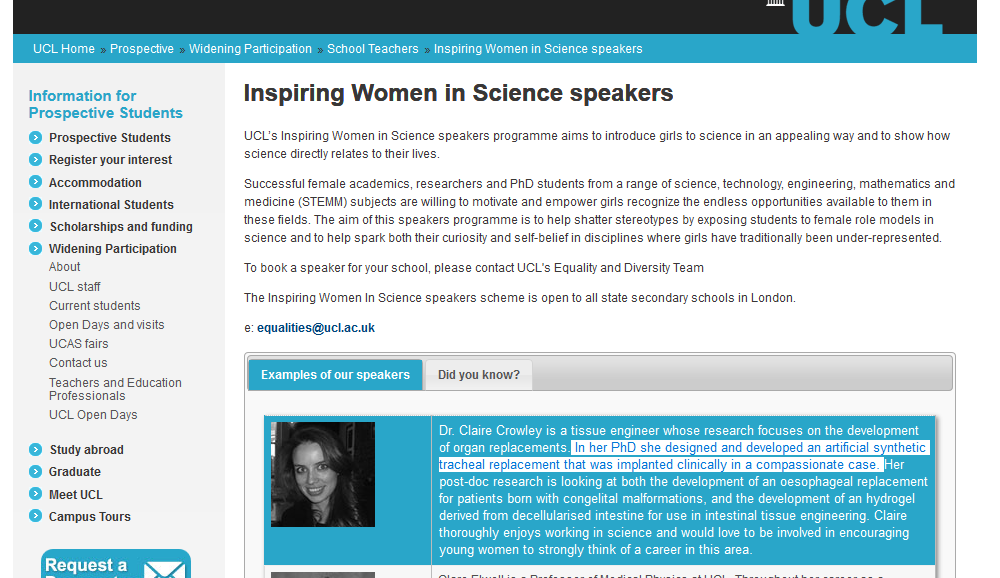Select the Examples of our speakers tab
The image size is (1000, 578).
[x=335, y=375]
